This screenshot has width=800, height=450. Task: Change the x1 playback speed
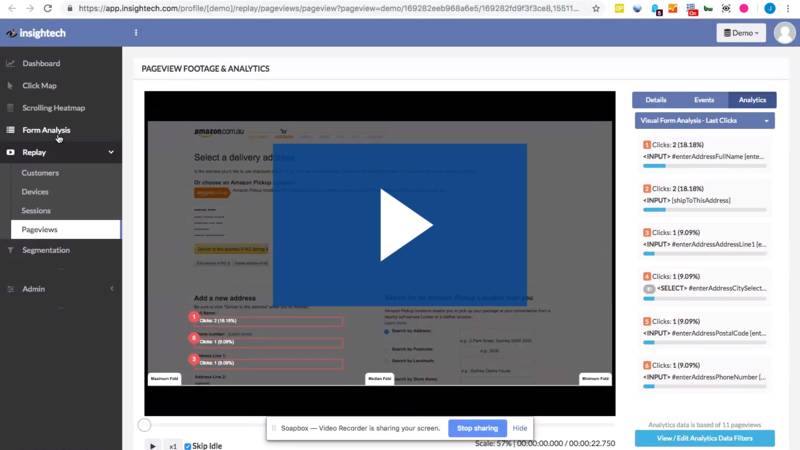coord(173,446)
